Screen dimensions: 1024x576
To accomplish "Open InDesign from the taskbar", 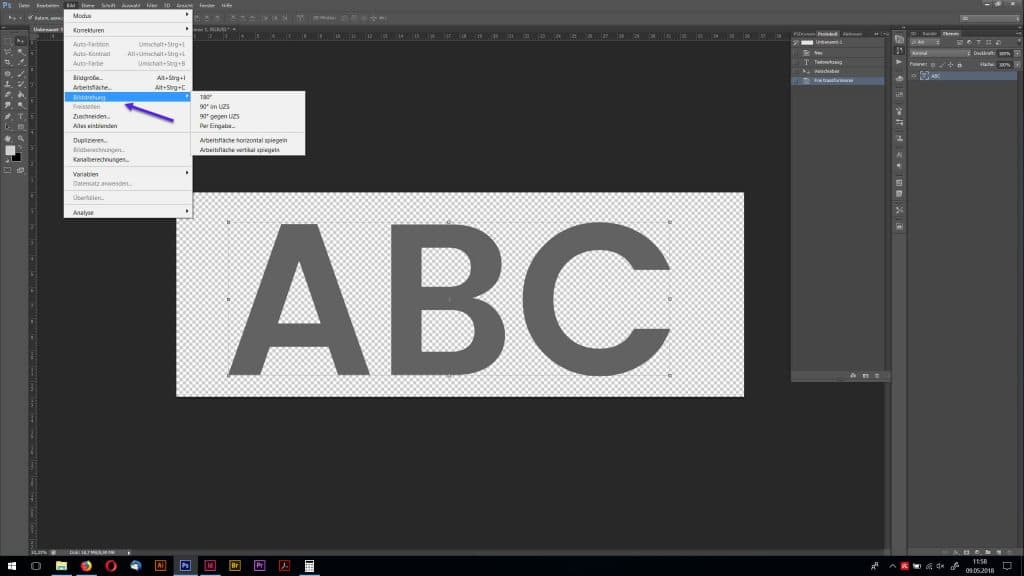I will click(210, 566).
